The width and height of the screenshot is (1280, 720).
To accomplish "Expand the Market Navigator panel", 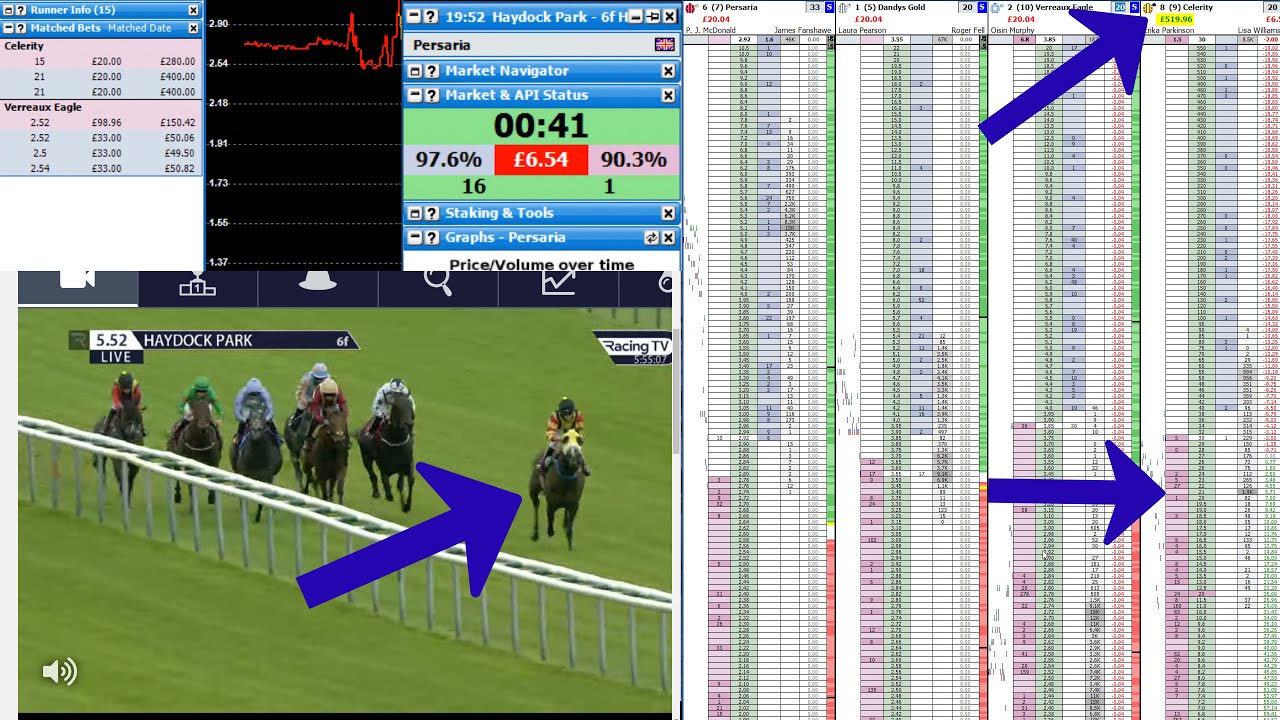I will (415, 71).
